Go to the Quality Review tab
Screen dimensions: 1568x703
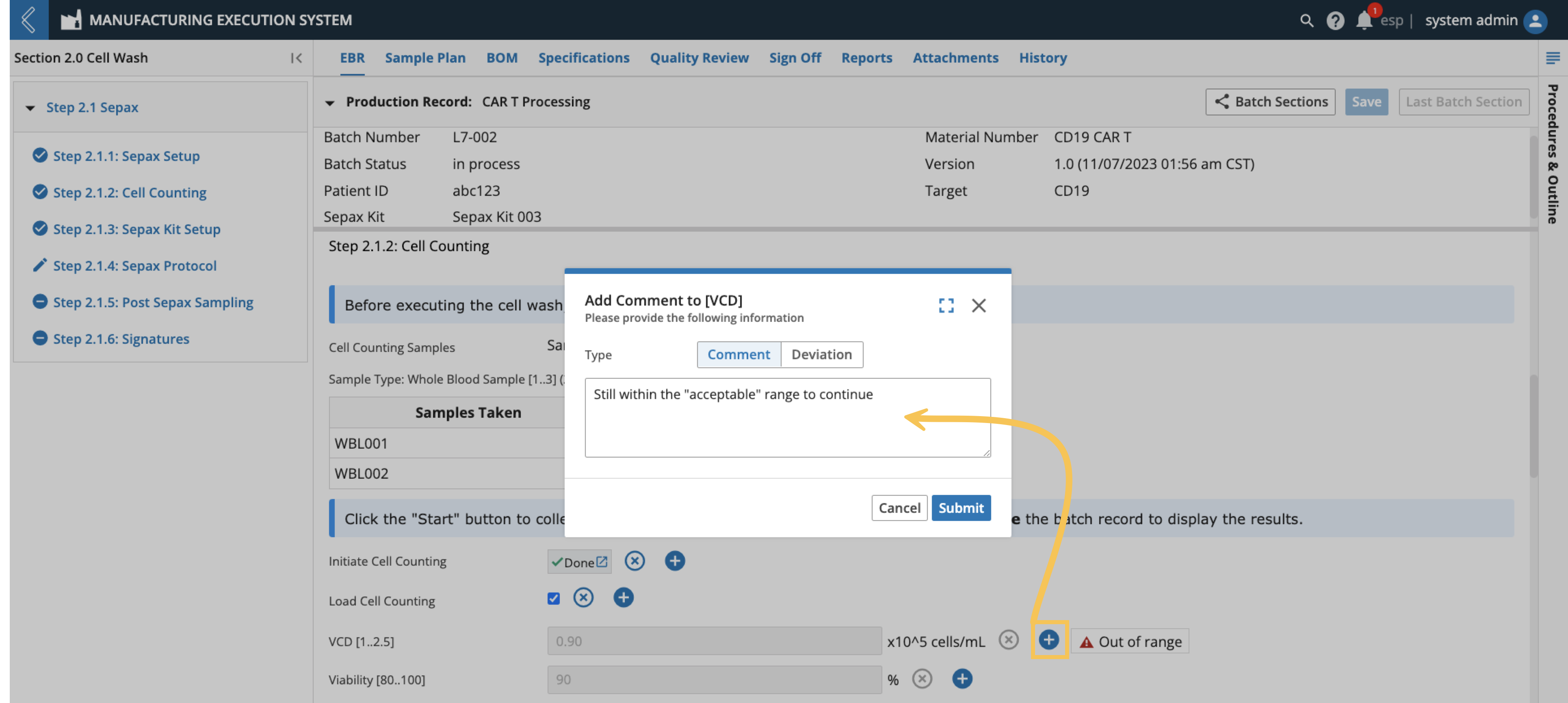pyautogui.click(x=699, y=58)
